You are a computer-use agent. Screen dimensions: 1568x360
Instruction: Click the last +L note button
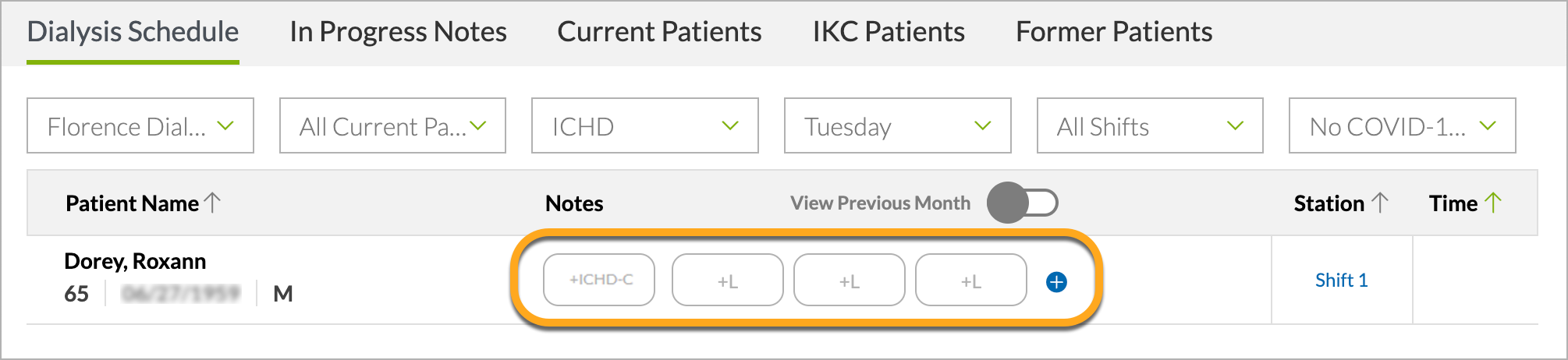pos(971,280)
